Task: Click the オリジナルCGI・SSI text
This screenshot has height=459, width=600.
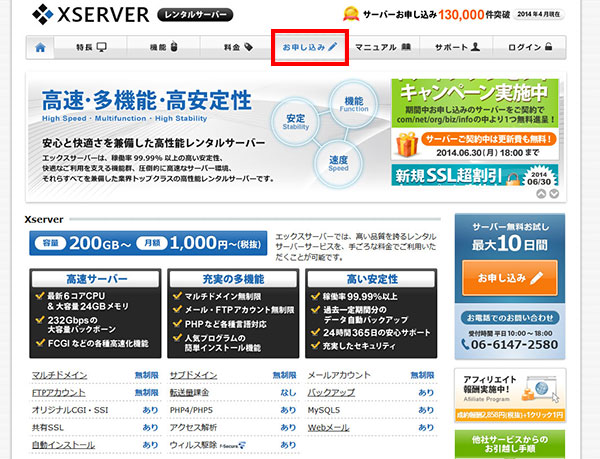Action: pos(70,410)
